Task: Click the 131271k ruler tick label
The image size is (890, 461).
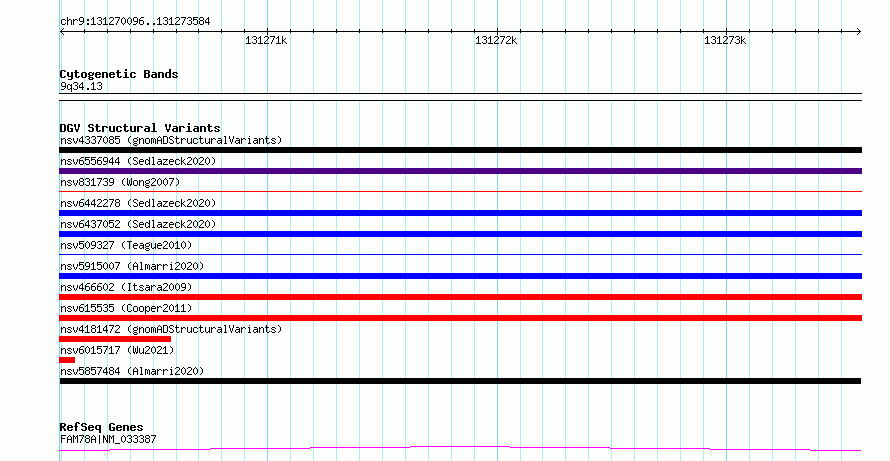Action: (x=266, y=40)
